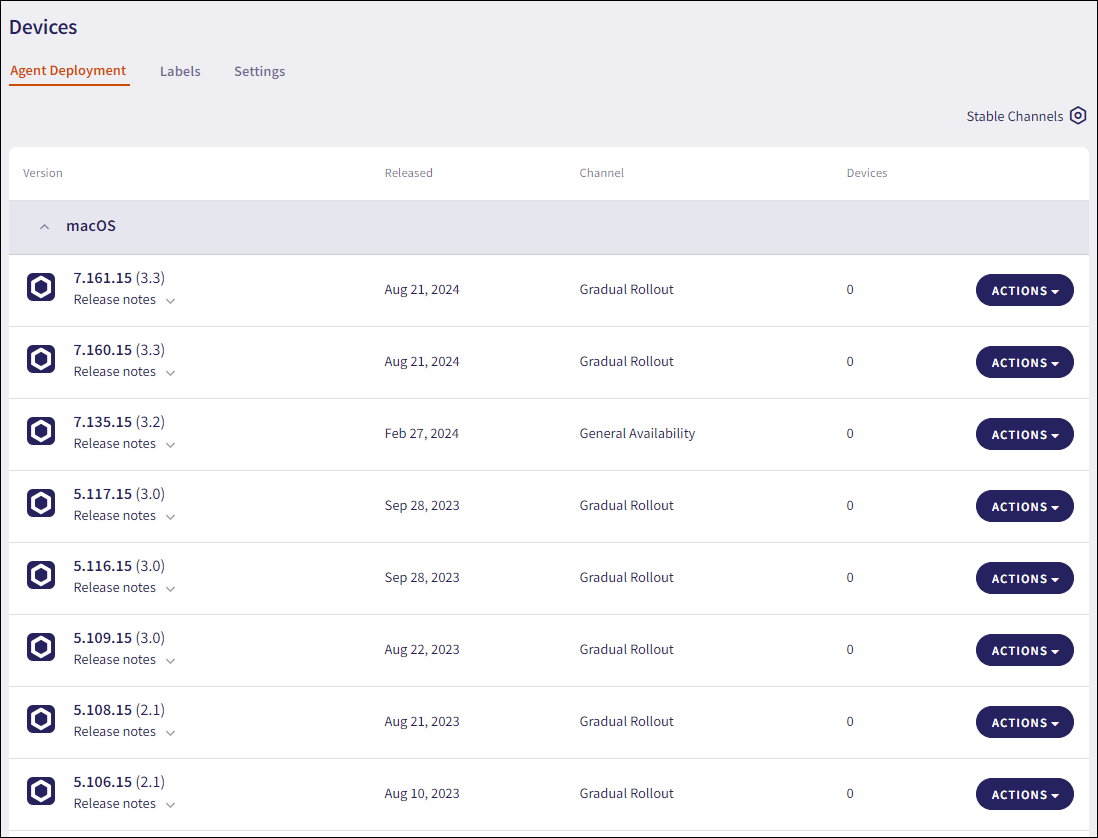1098x838 pixels.
Task: Click the agent icon for version 5.117.15
Action: [41, 504]
